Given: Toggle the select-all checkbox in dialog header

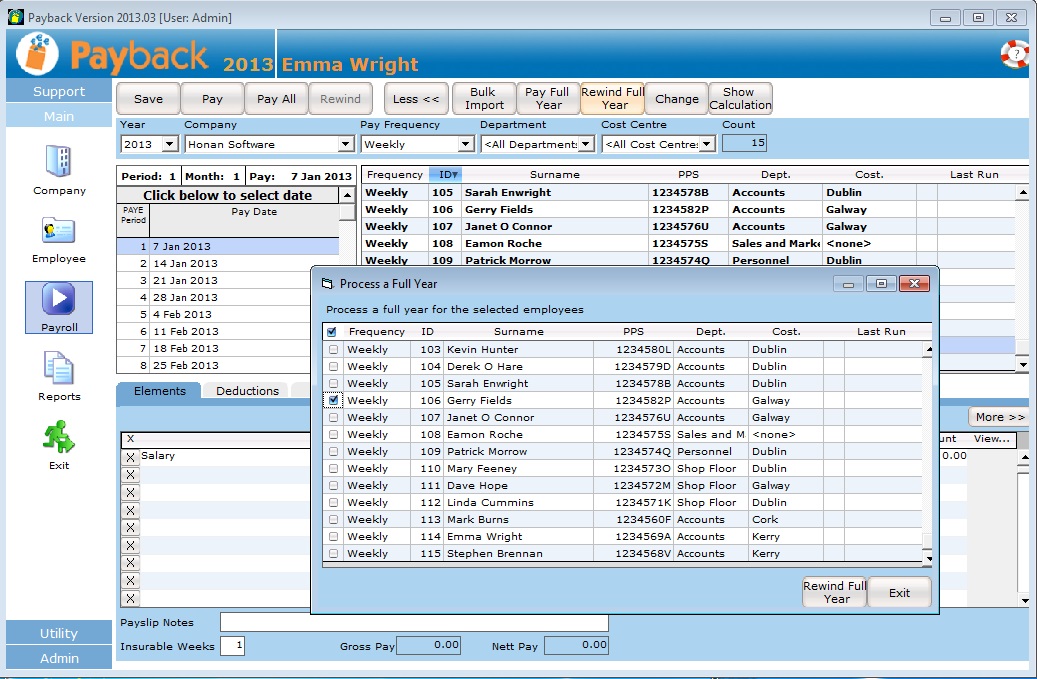Looking at the screenshot, I should coord(332,332).
